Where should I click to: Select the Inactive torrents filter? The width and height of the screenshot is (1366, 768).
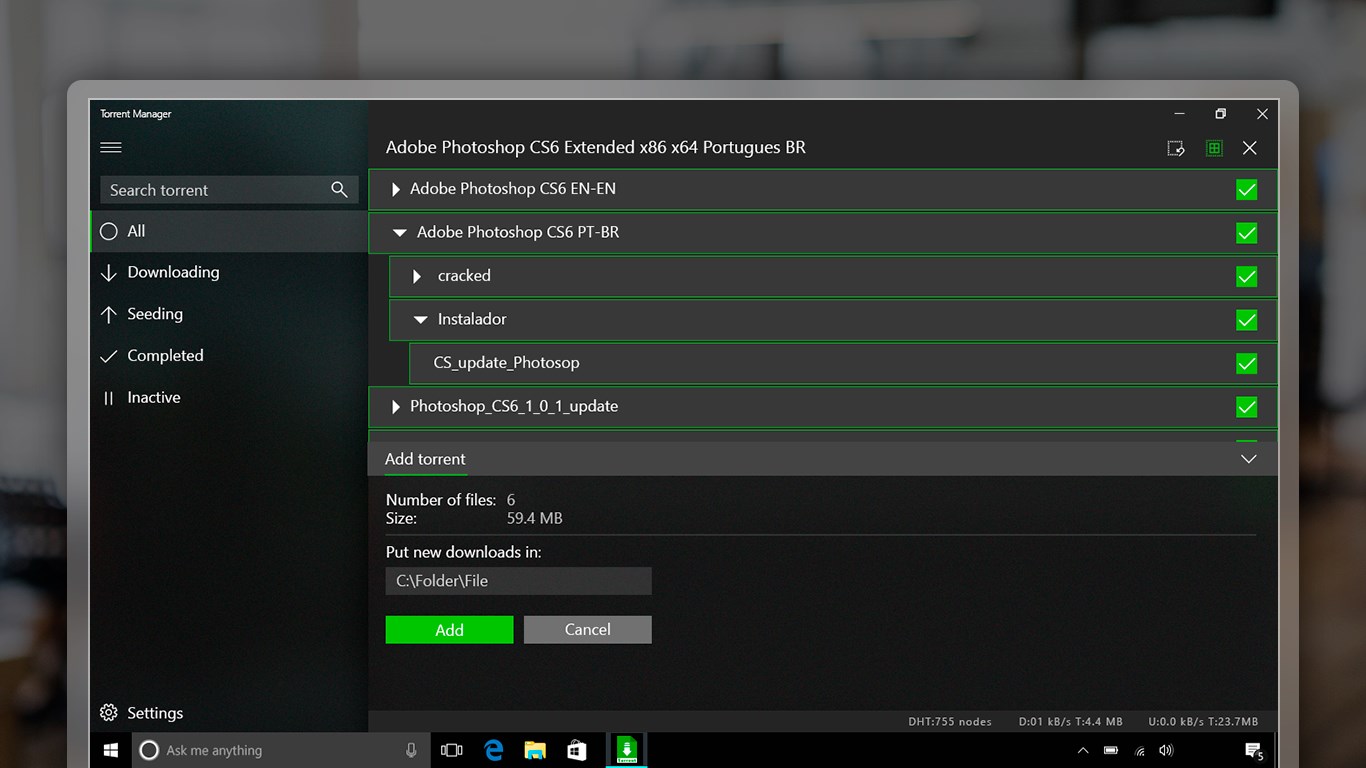(x=229, y=398)
